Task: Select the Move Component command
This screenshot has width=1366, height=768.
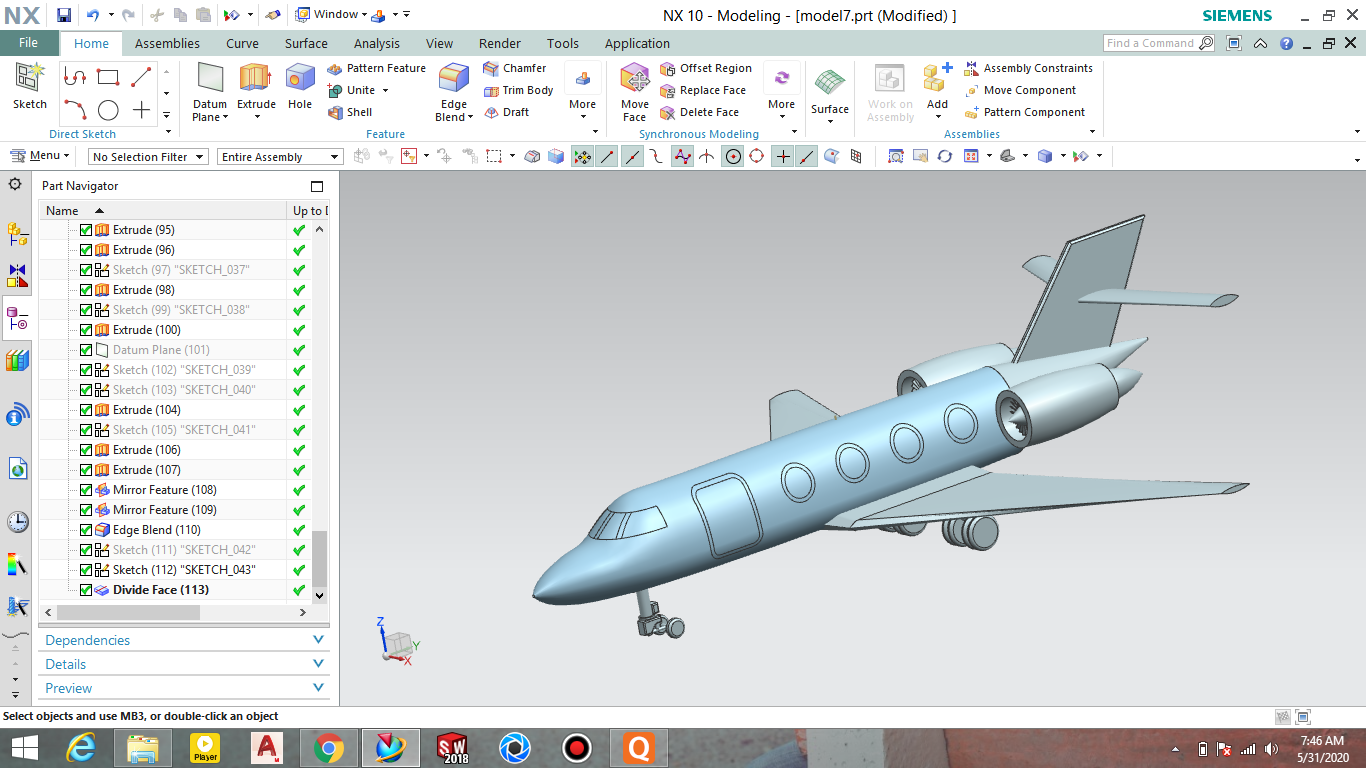Action: point(1020,90)
